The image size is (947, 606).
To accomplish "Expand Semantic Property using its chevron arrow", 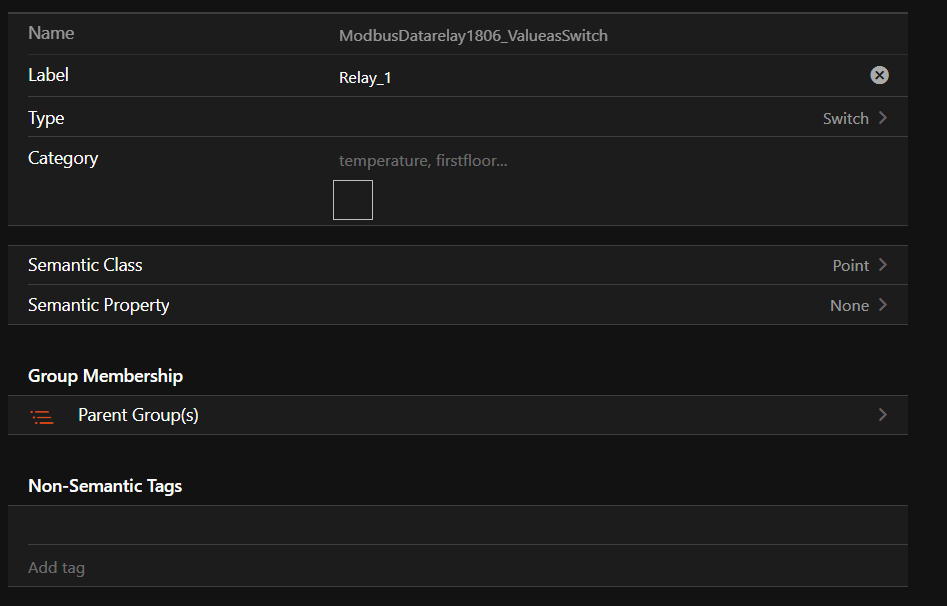I will (x=883, y=305).
